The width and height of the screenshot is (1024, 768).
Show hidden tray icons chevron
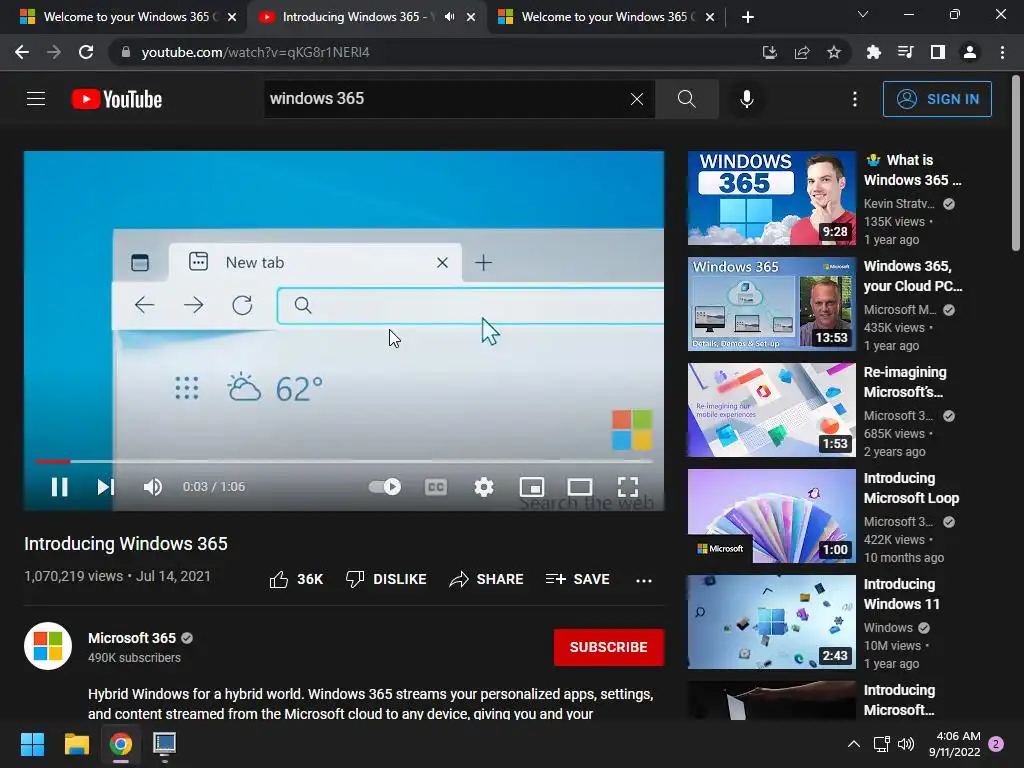coord(854,744)
